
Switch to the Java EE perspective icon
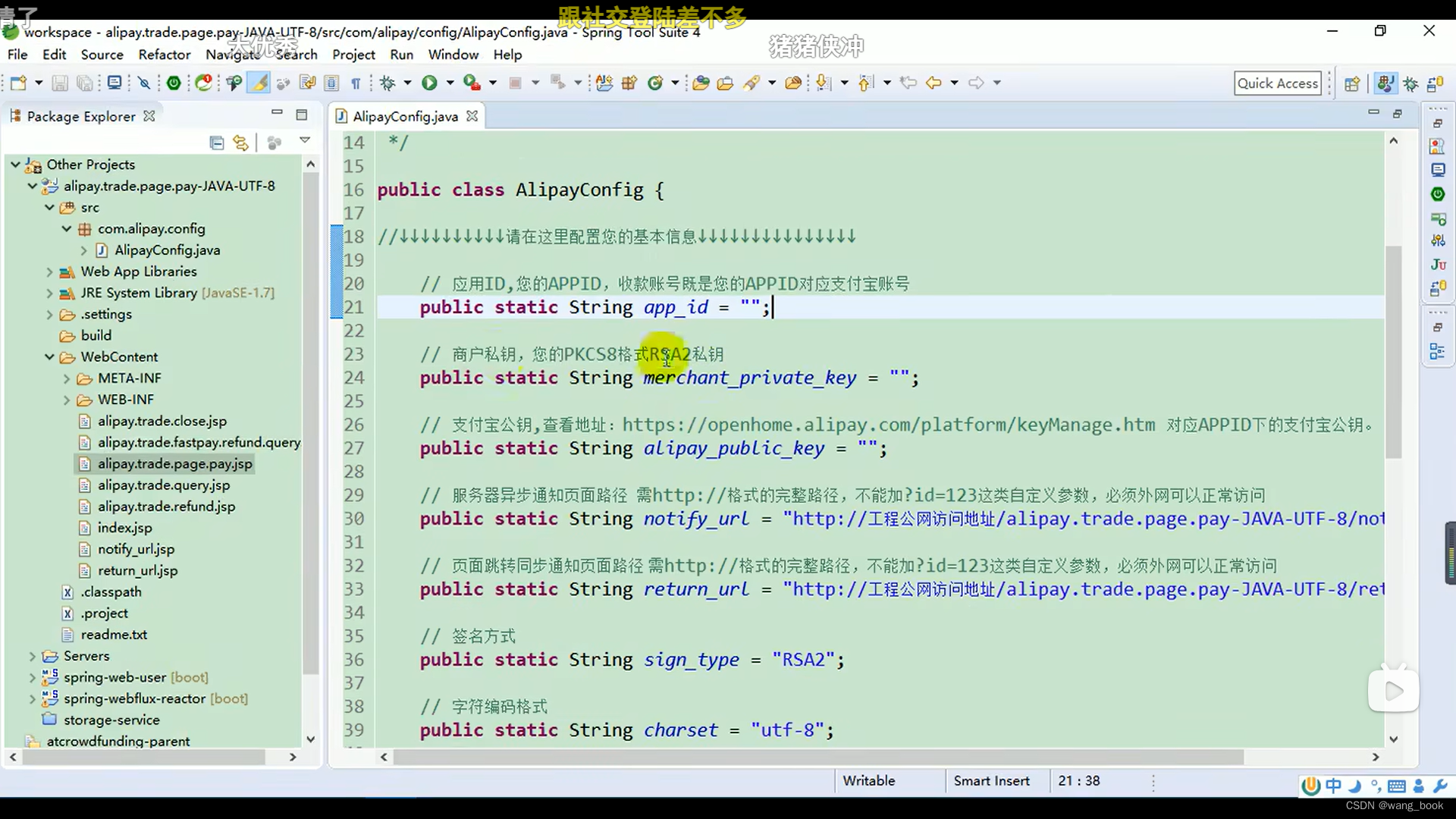[1385, 83]
